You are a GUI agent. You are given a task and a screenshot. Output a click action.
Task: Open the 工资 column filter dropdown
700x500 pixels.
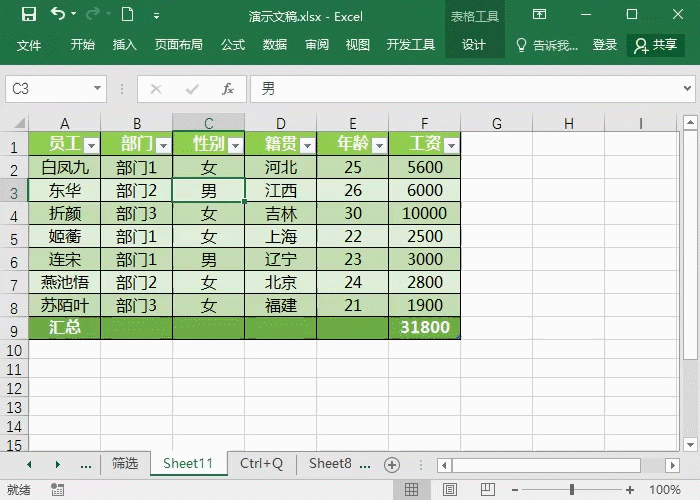451,146
